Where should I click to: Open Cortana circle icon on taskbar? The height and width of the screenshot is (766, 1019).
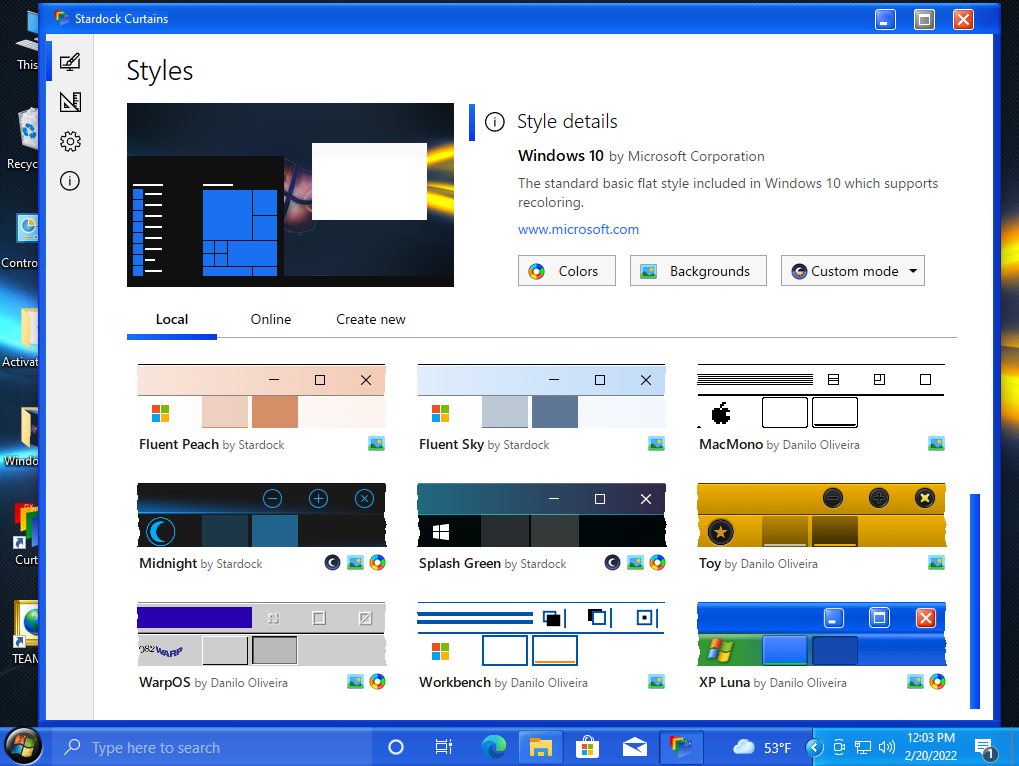tap(396, 747)
